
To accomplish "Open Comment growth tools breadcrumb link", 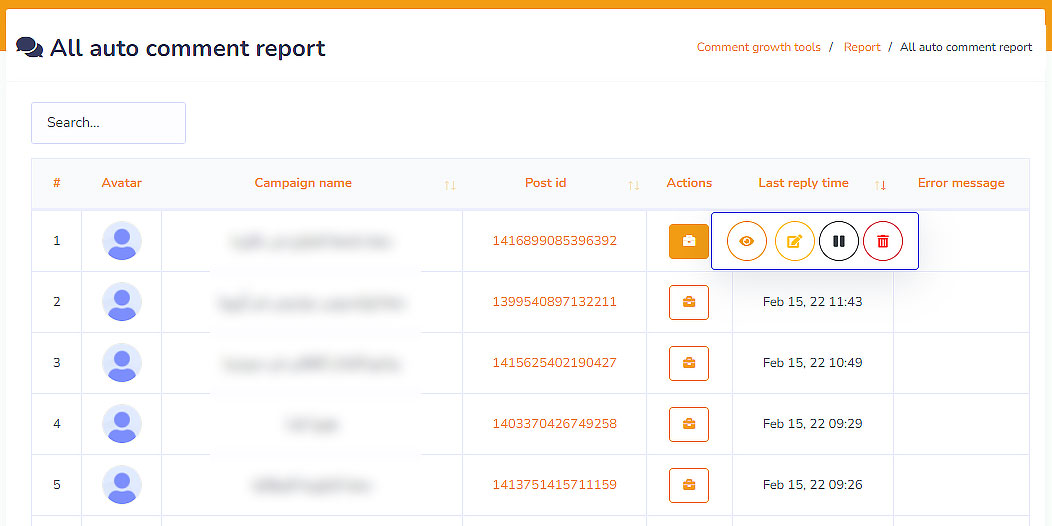I will (x=758, y=47).
